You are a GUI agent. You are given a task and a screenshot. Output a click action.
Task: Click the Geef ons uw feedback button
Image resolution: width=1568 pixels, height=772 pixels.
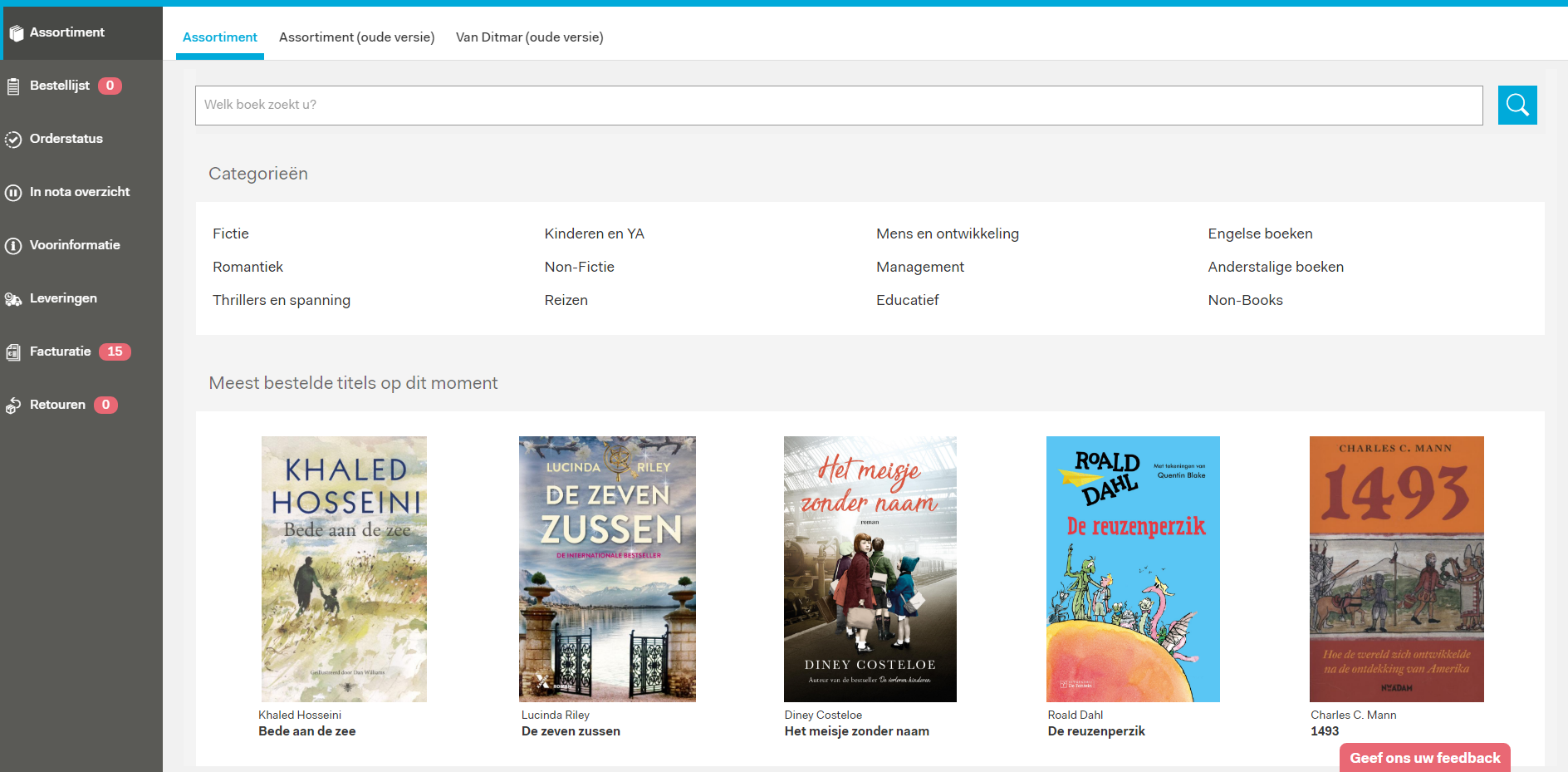(x=1425, y=758)
